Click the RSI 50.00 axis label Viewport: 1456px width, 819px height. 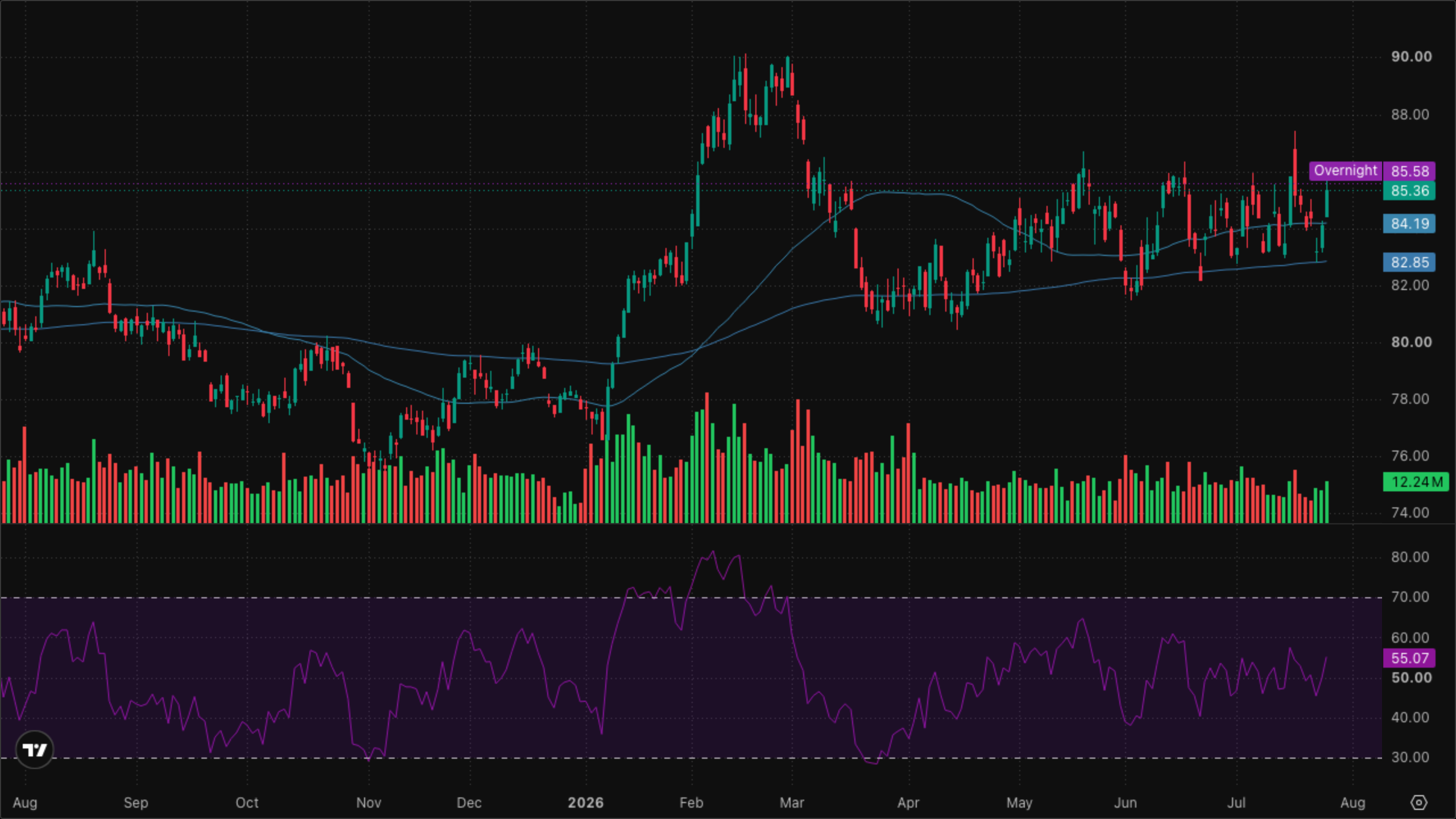point(1411,678)
